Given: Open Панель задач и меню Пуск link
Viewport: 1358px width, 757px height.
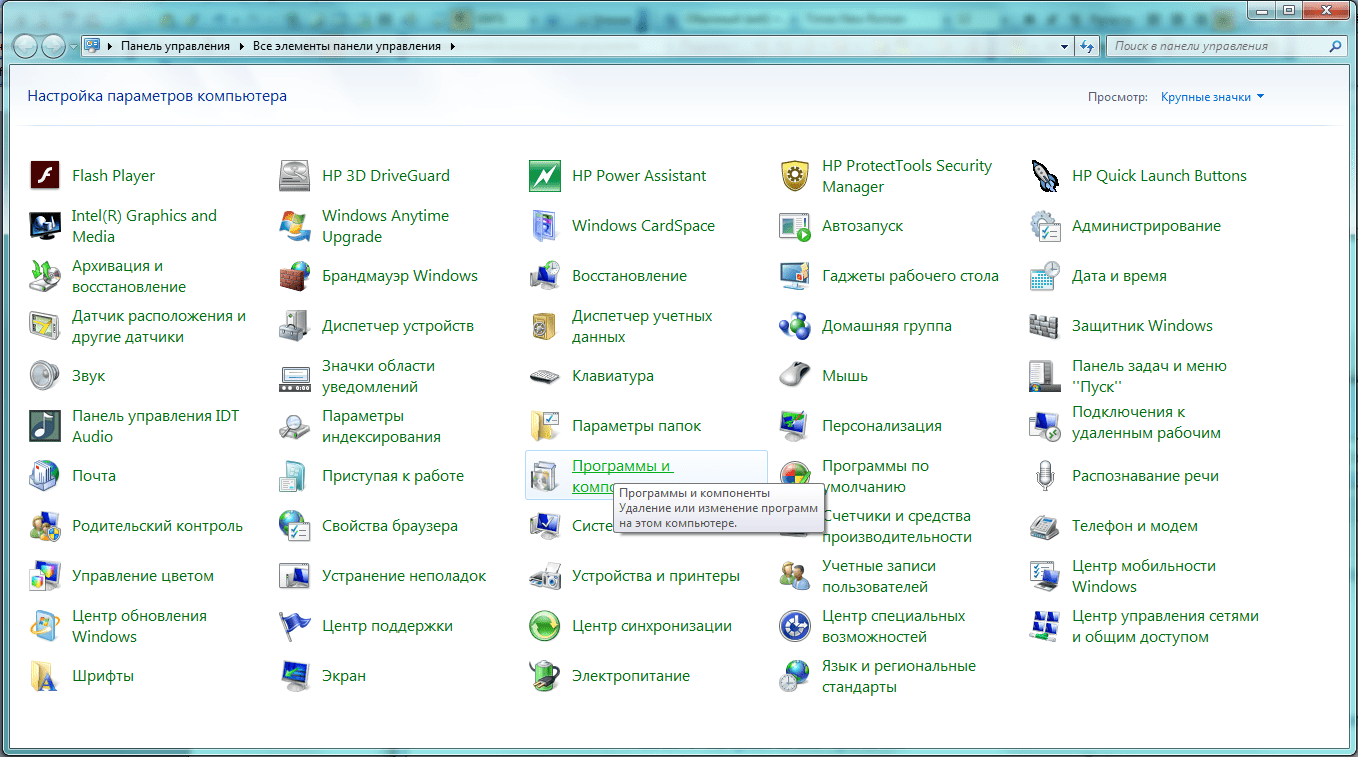Looking at the screenshot, I should point(1149,376).
